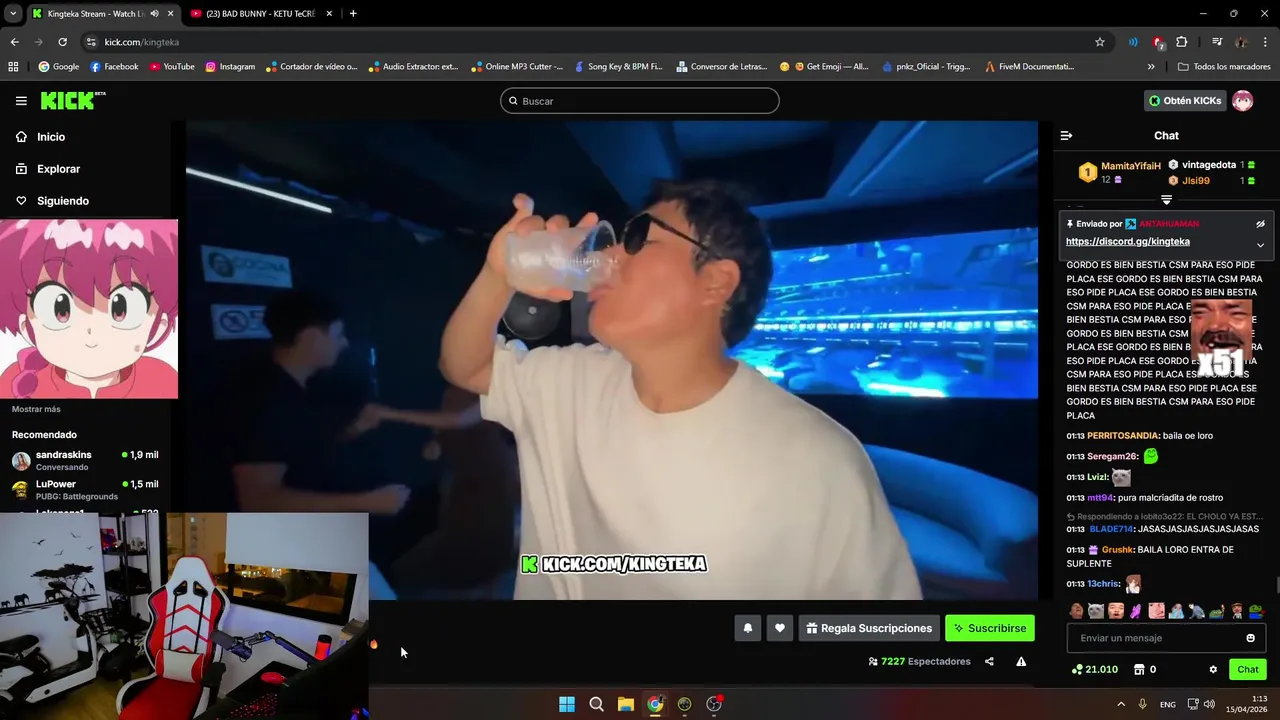Hide the pinned message with the crossed-eye icon
This screenshot has width=1280, height=720.
pos(1260,224)
